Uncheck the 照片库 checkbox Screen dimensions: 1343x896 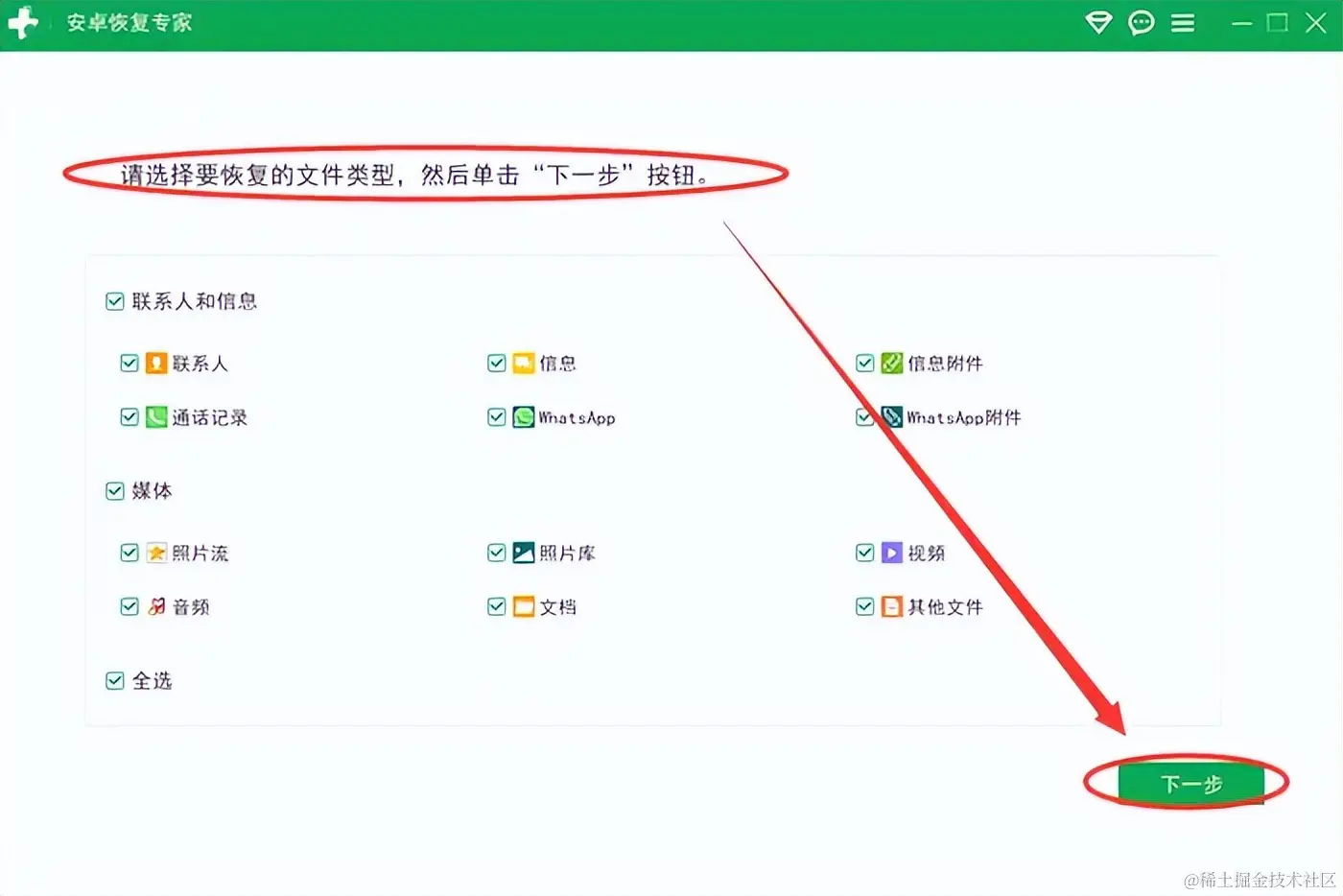pos(497,553)
